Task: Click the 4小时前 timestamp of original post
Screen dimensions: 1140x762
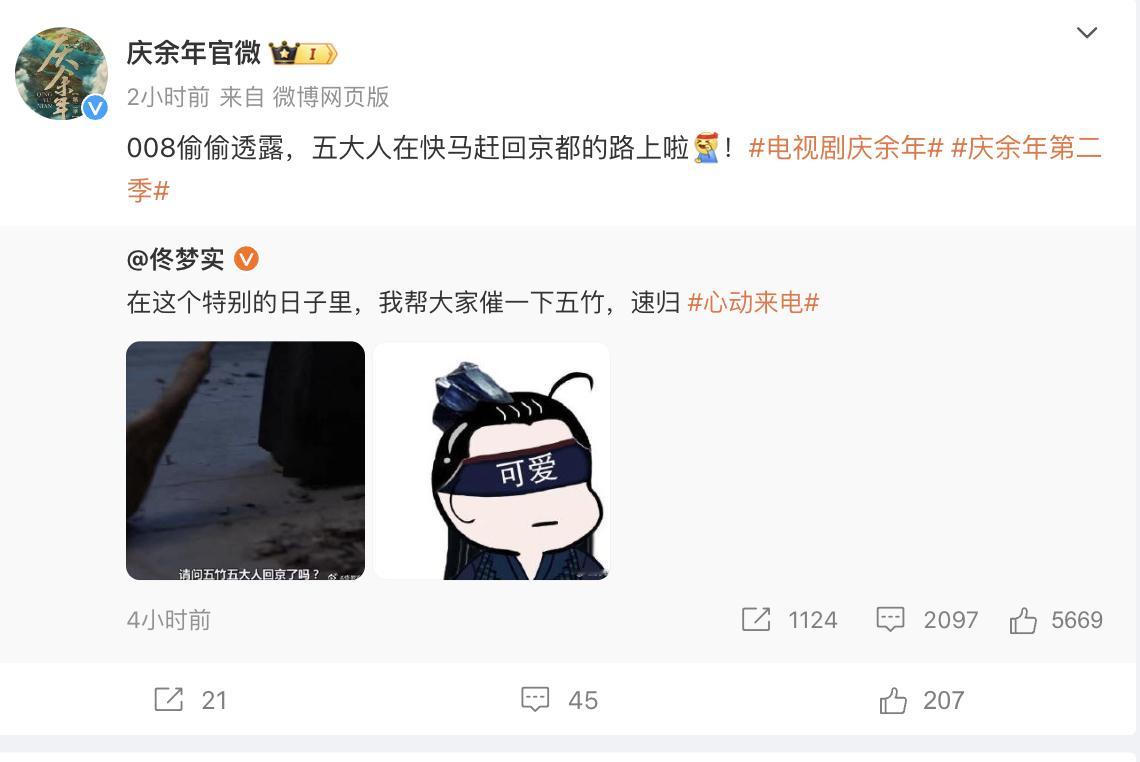Action: tap(169, 619)
